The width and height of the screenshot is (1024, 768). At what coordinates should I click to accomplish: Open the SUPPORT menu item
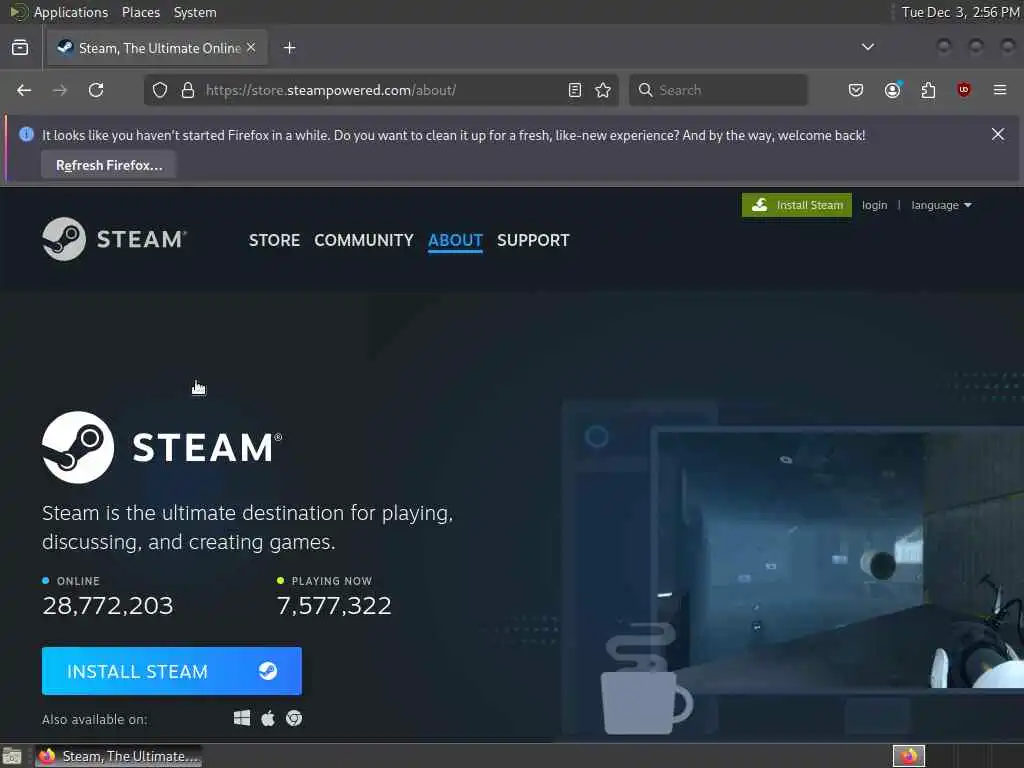[533, 240]
